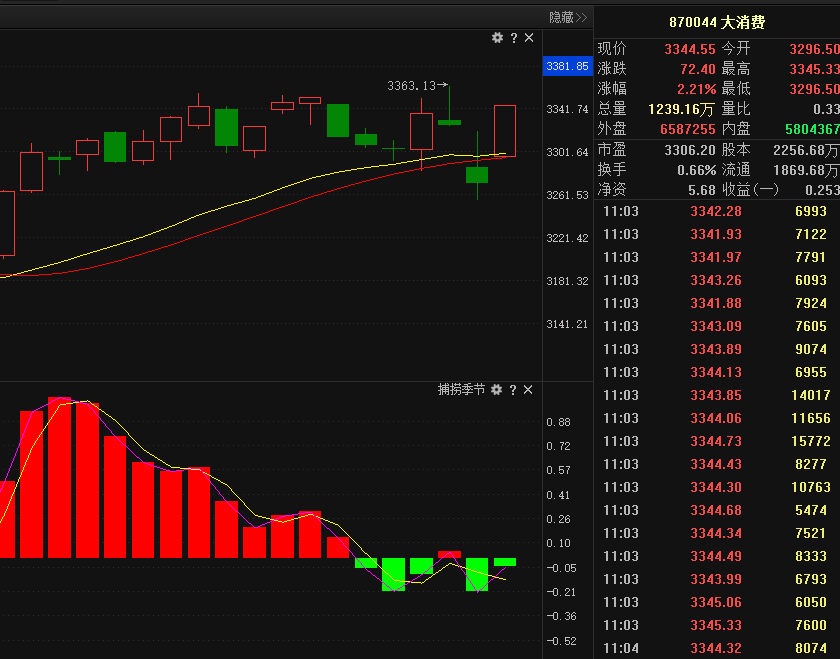Click the 捕捞季节 indicator name label
This screenshot has width=840, height=659.
(x=461, y=389)
